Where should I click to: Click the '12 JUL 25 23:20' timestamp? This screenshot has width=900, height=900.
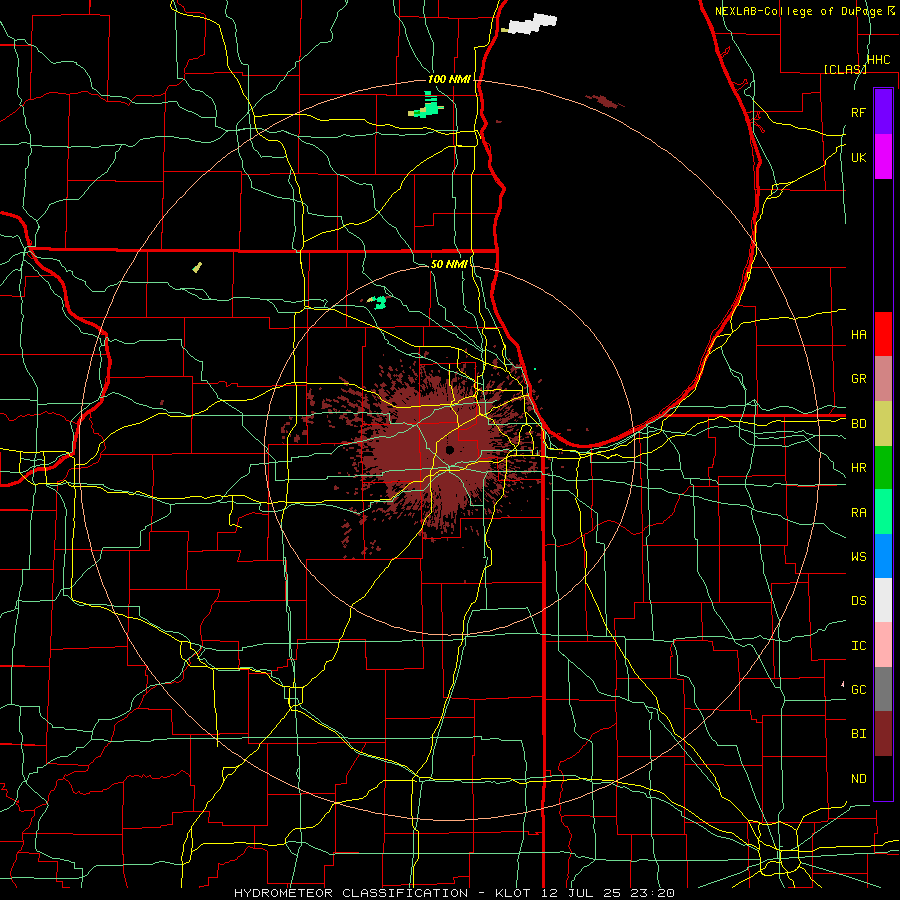608,893
